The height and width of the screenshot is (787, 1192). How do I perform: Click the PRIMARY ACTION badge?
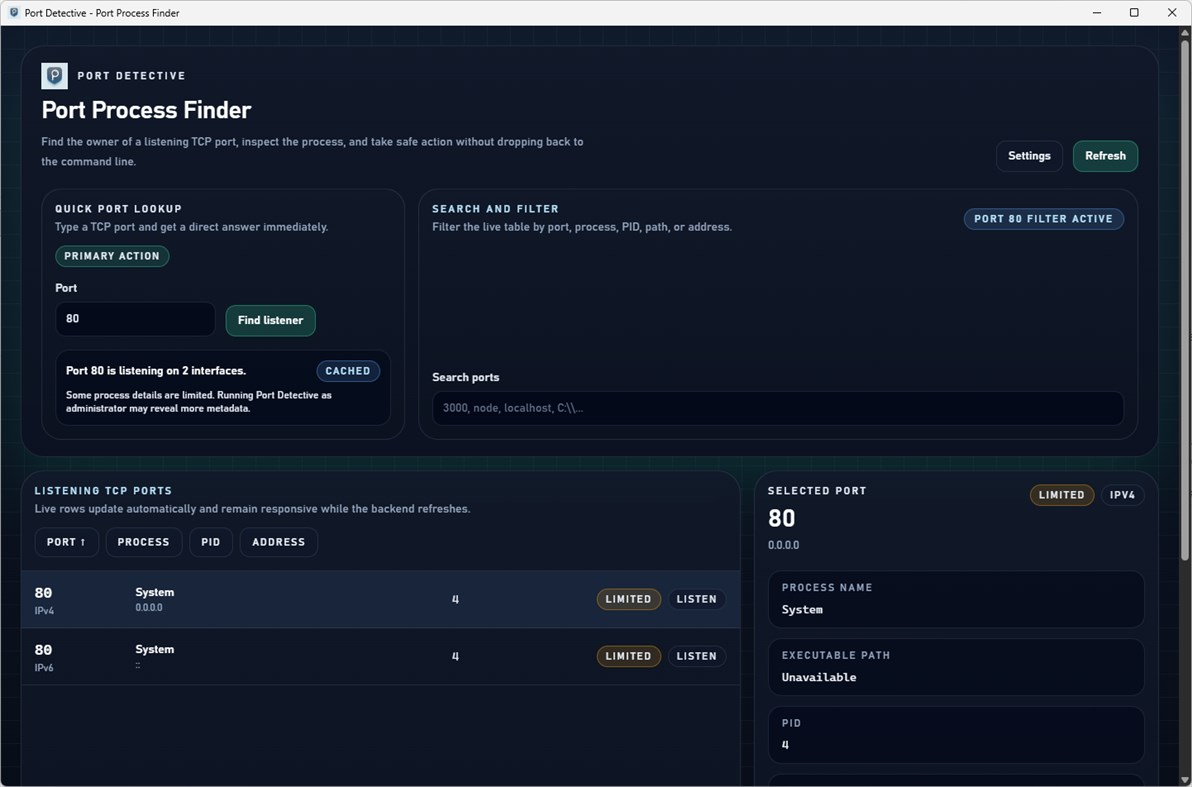coord(112,256)
